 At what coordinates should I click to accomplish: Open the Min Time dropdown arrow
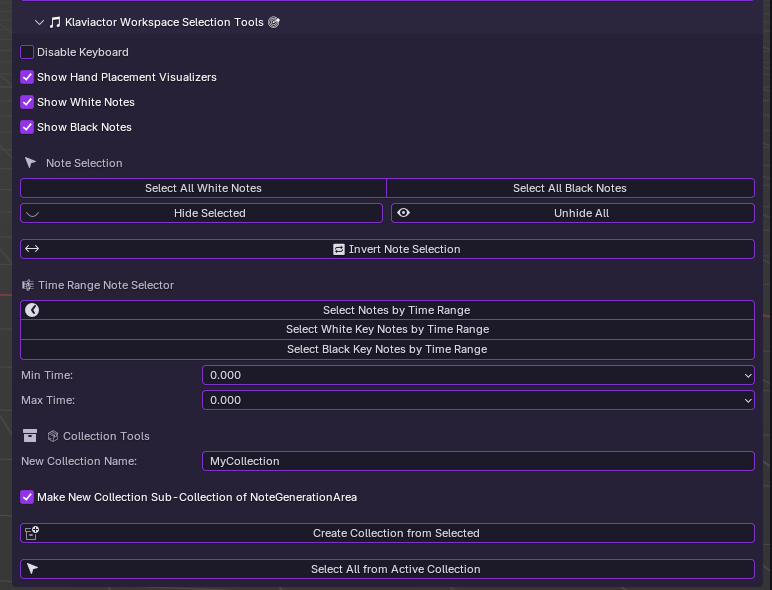click(x=748, y=375)
